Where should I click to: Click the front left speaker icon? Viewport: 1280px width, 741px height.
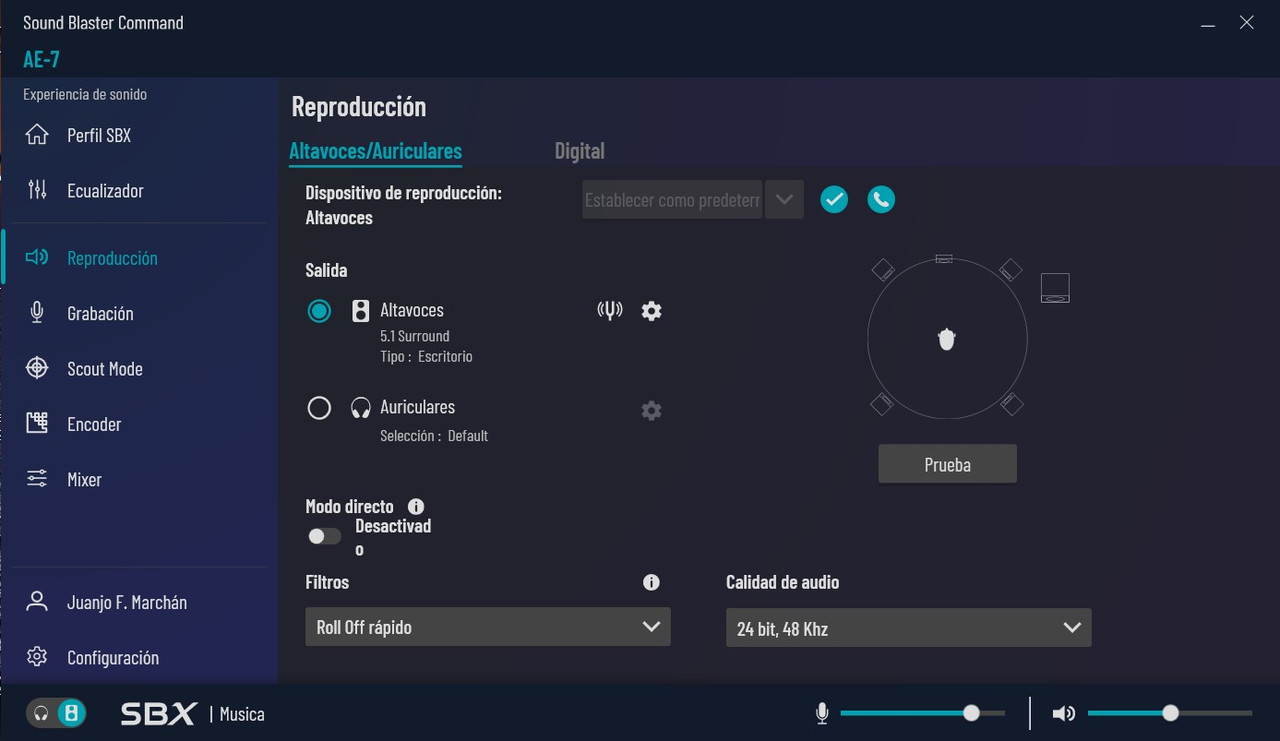882,269
